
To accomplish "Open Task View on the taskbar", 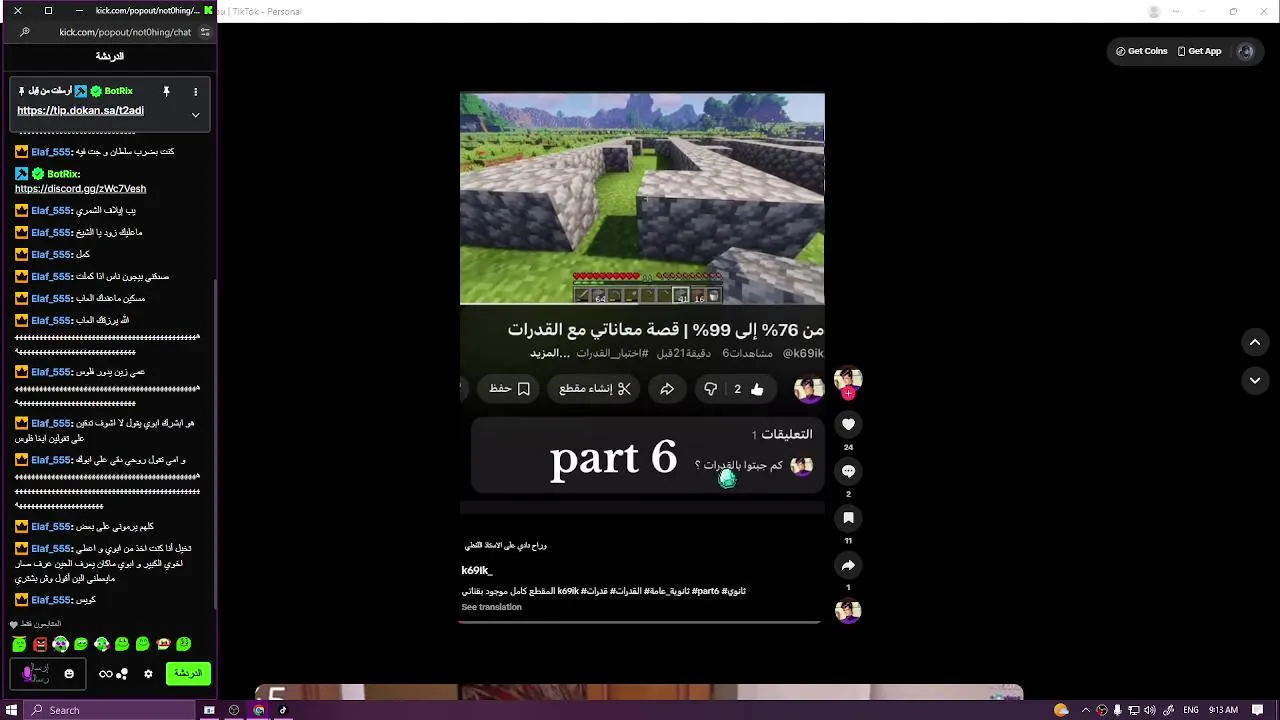I will pyautogui.click(x=209, y=710).
